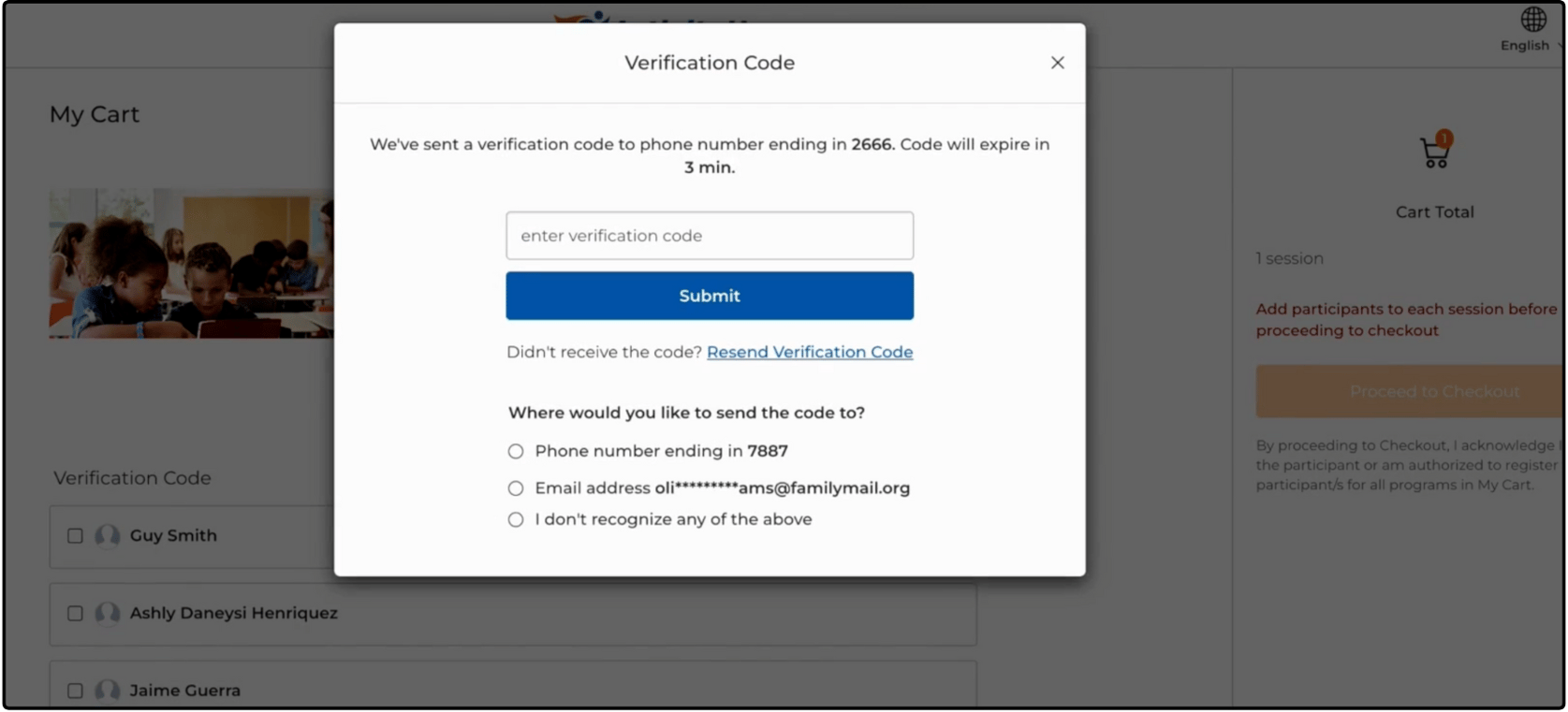Screen dimensions: 1568x712
Task: Select I don't recognize any of above
Action: click(x=516, y=520)
